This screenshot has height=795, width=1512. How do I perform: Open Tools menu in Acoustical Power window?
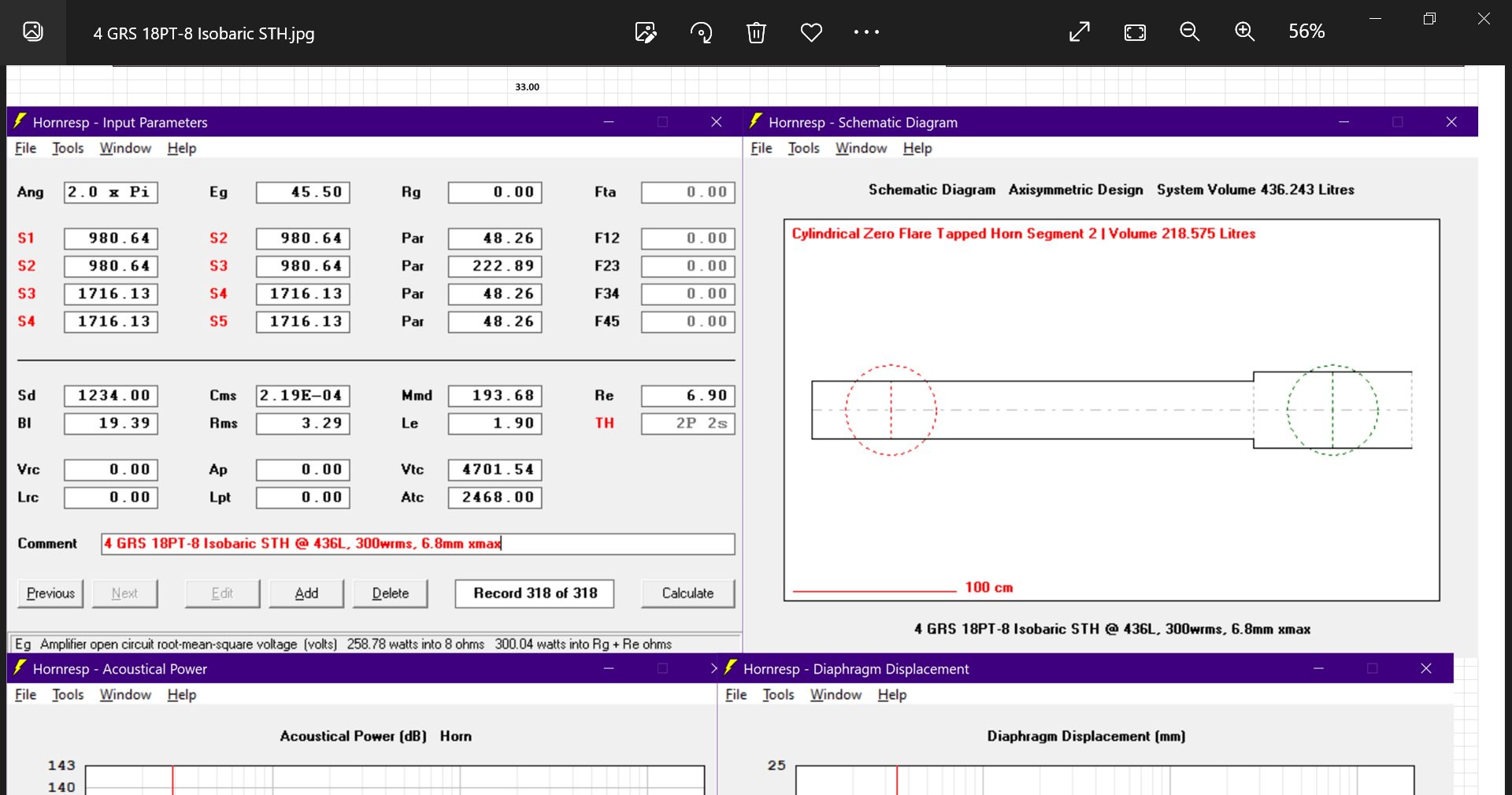[68, 694]
